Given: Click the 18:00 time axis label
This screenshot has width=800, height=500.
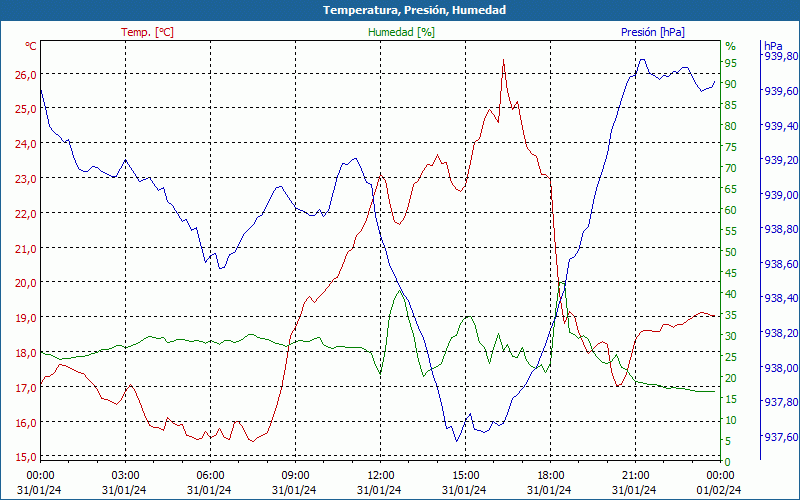Looking at the screenshot, I should click(551, 476).
